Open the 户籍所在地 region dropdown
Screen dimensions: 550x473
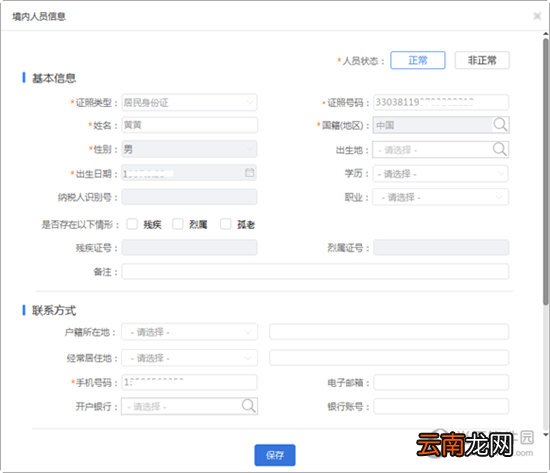point(189,332)
